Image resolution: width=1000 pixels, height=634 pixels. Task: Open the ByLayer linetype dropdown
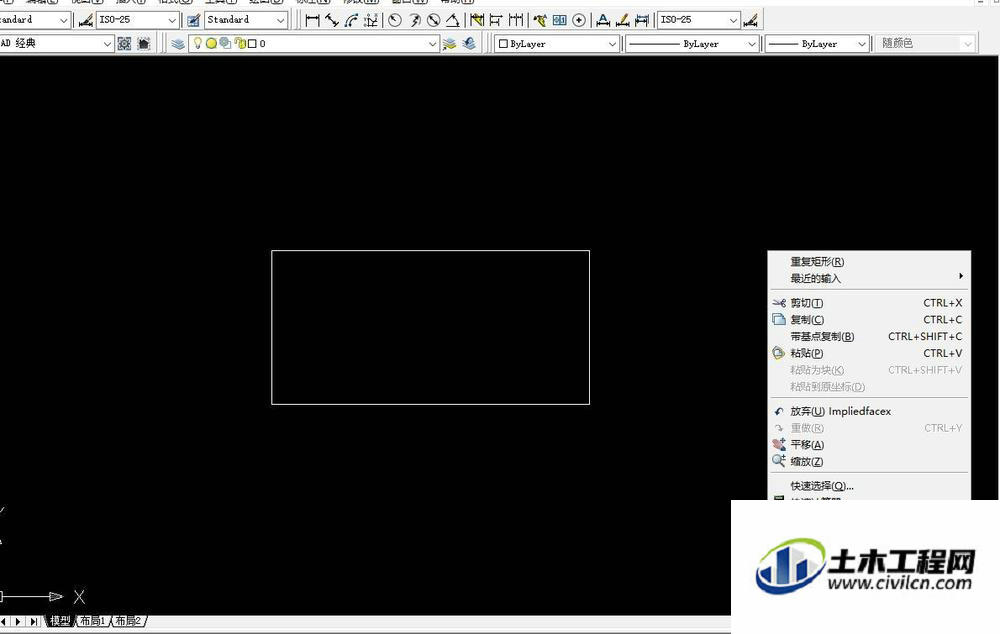click(751, 43)
